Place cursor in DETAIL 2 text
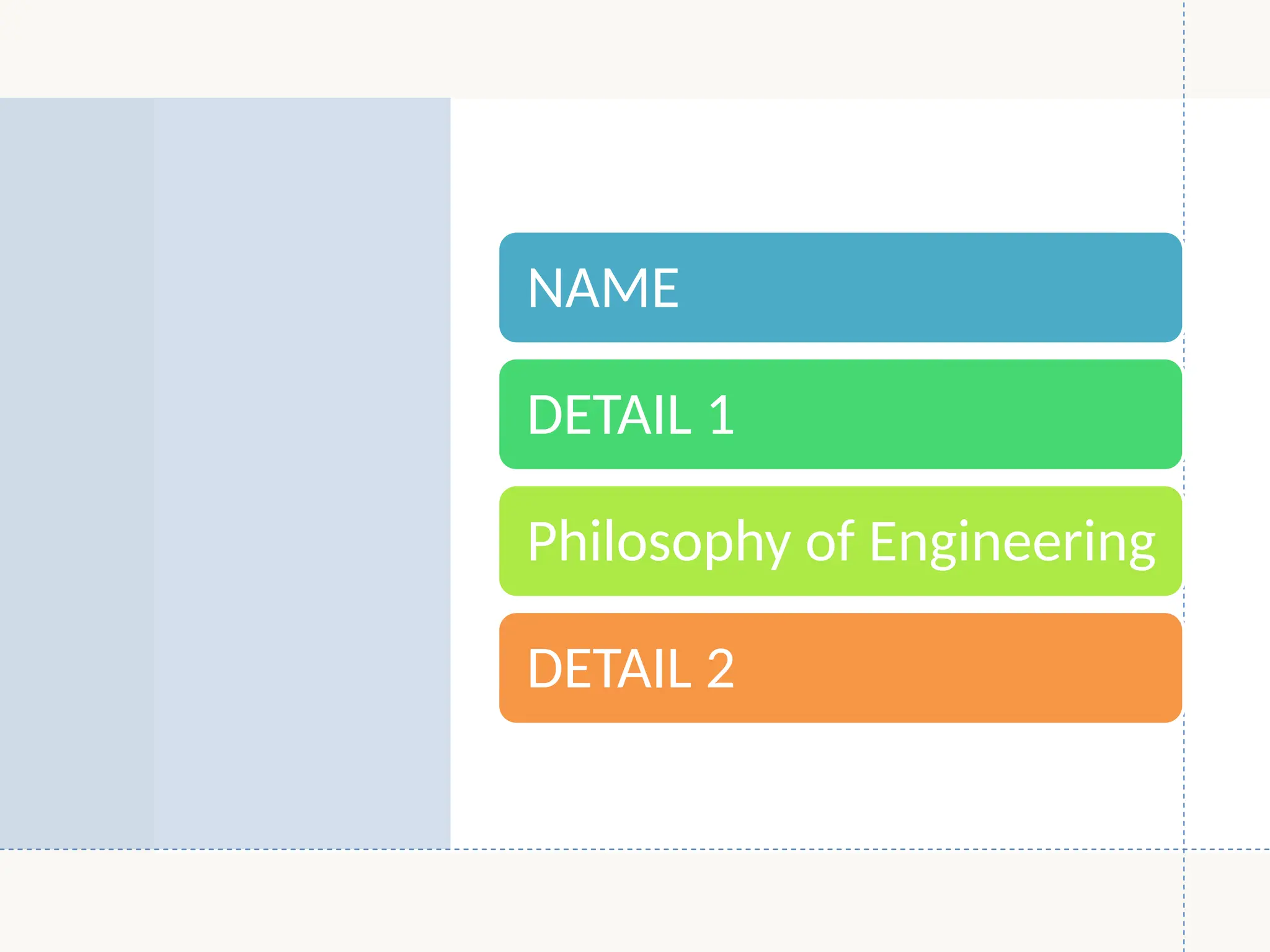The image size is (1270, 952). (x=630, y=669)
